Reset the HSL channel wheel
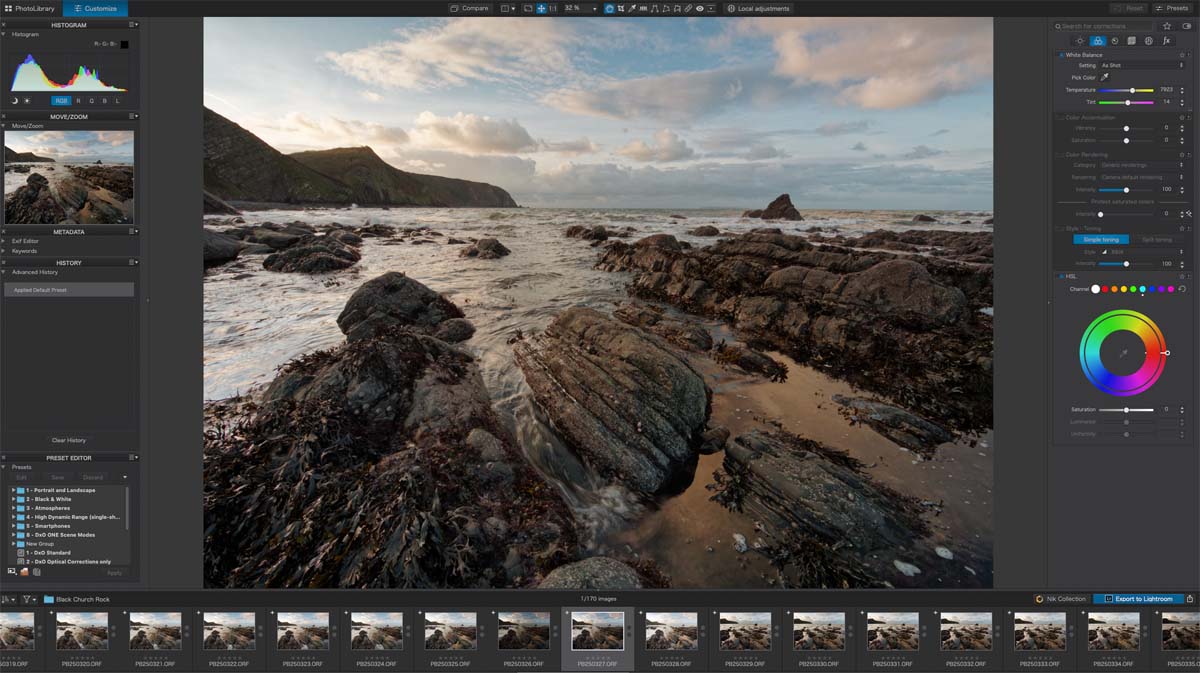 pos(1182,289)
